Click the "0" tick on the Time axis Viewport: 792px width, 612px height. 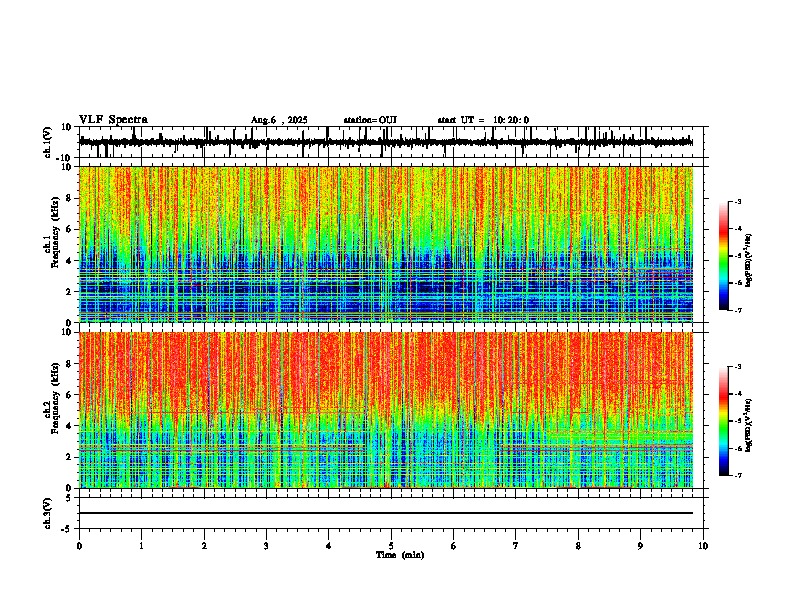(x=79, y=546)
